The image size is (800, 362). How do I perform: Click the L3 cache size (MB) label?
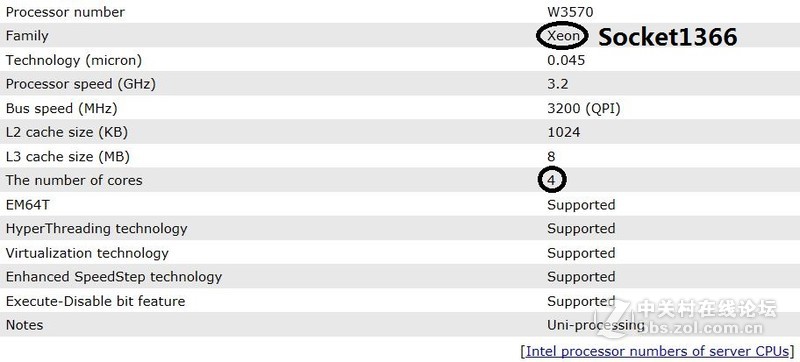point(68,157)
